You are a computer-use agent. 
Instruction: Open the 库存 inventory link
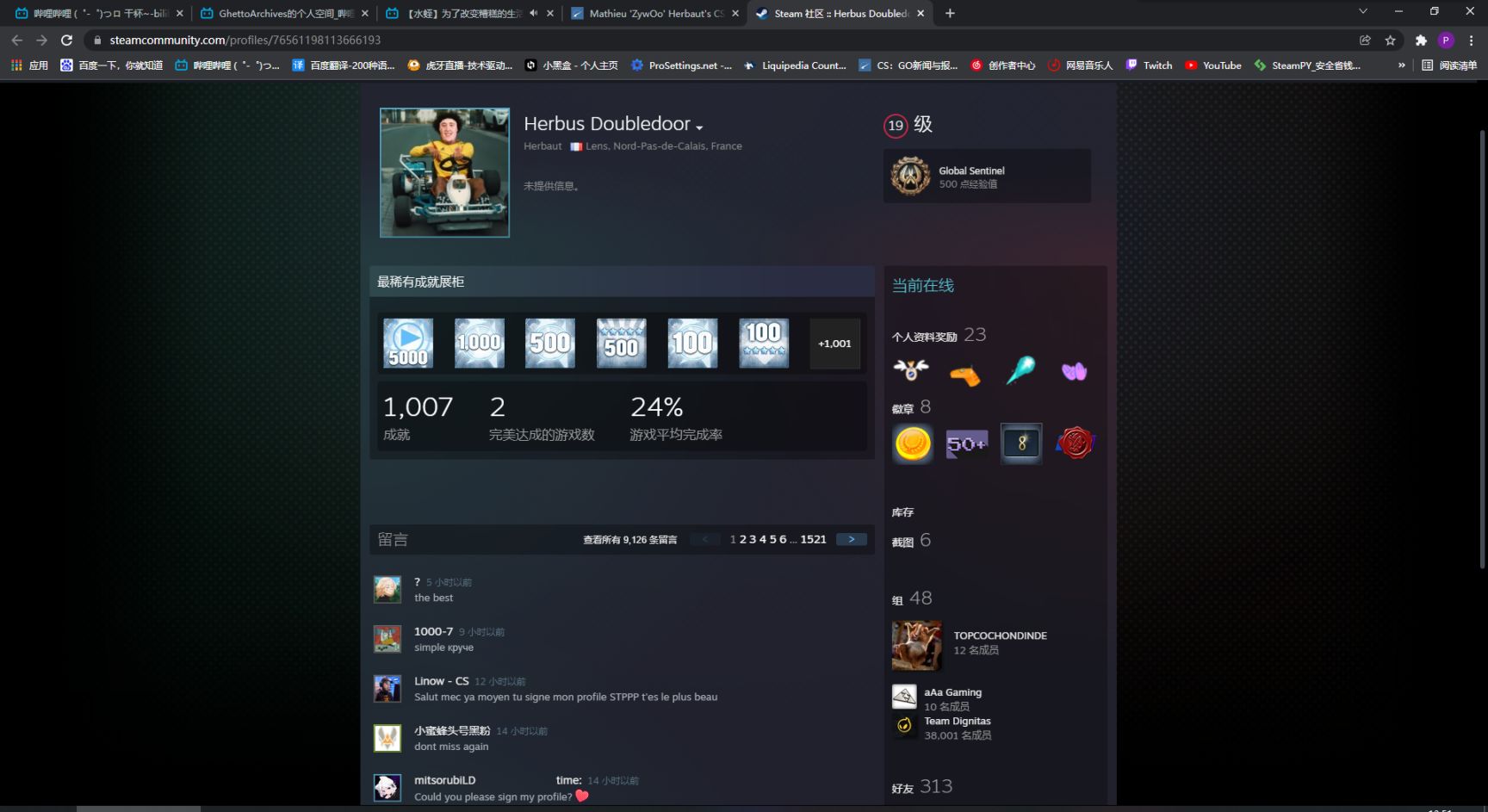click(x=902, y=512)
